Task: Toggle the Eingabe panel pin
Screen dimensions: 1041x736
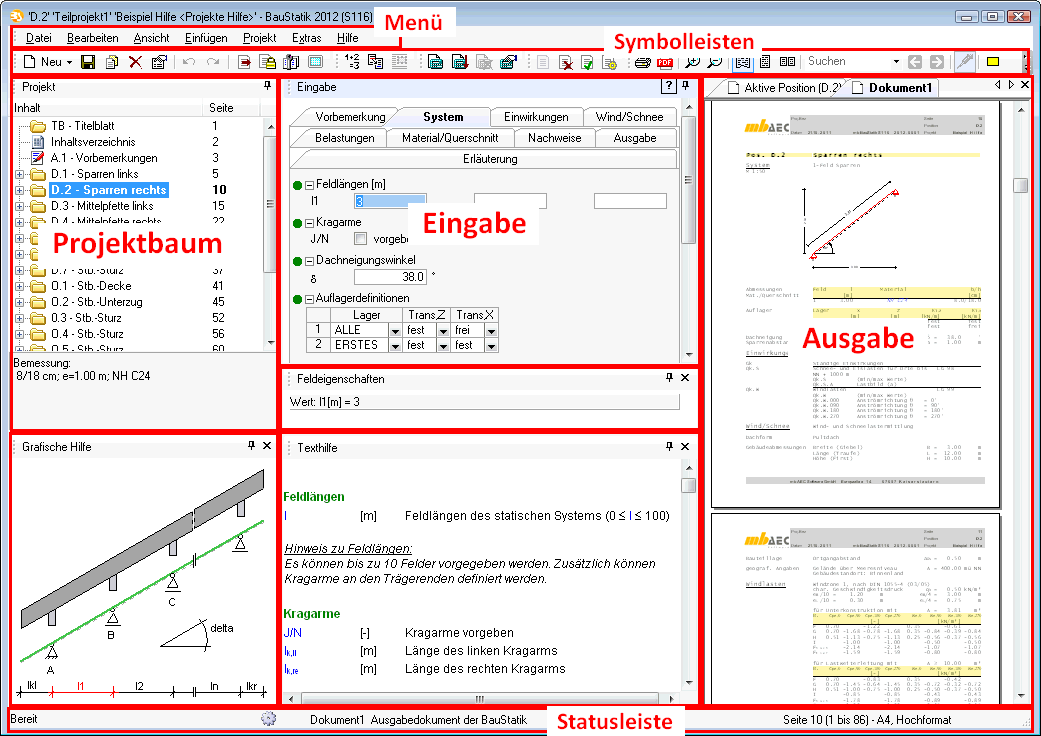Action: [x=685, y=86]
